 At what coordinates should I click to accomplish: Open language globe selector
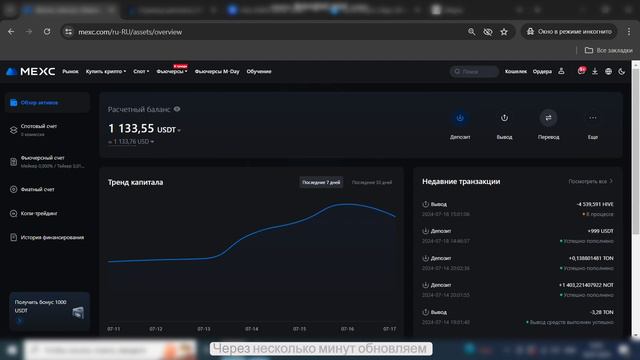608,71
